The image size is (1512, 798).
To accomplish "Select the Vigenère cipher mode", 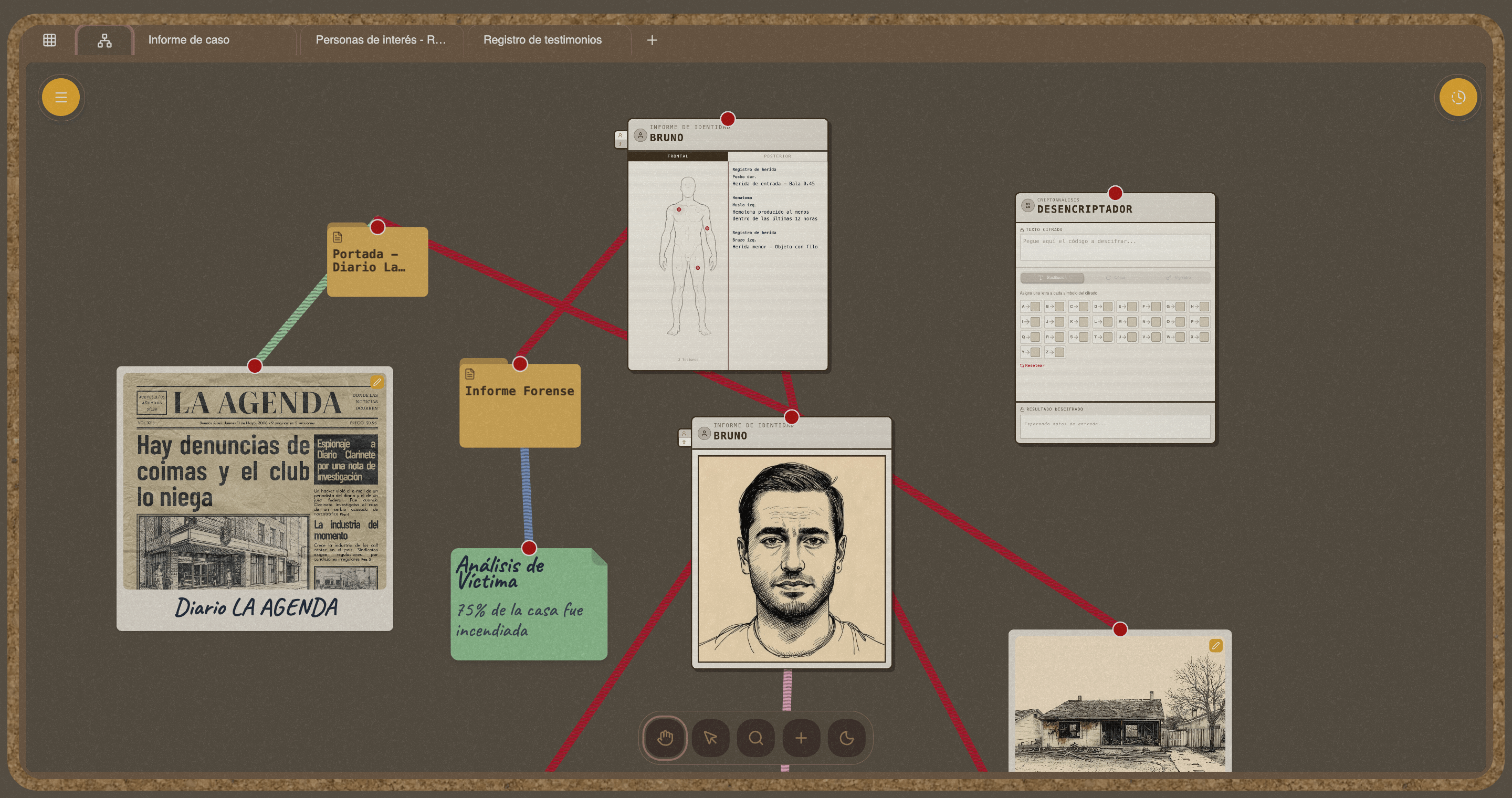I will pos(1179,278).
